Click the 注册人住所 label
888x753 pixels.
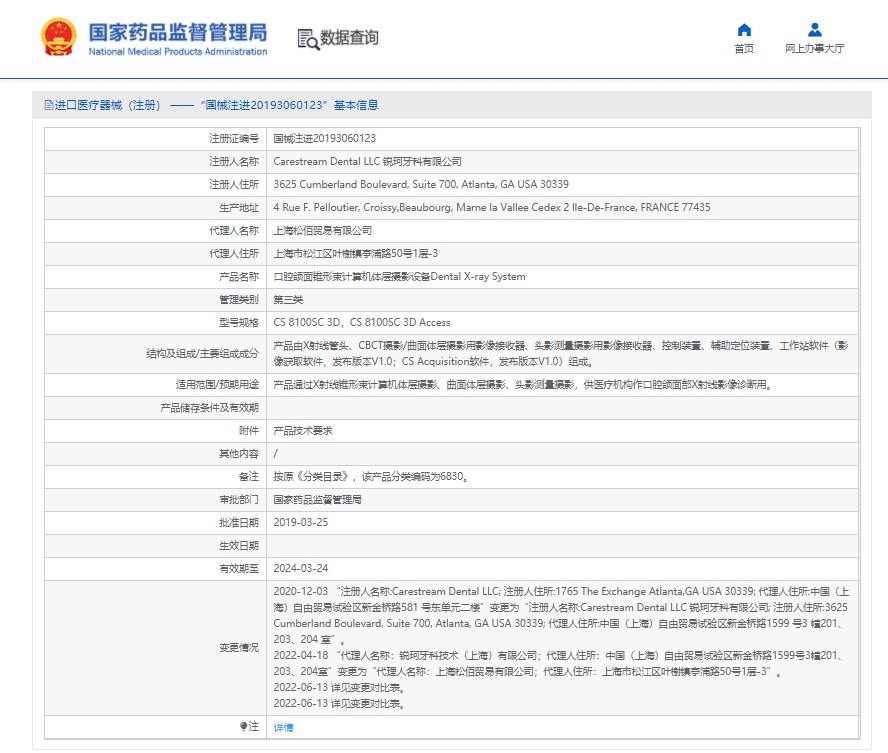234,185
